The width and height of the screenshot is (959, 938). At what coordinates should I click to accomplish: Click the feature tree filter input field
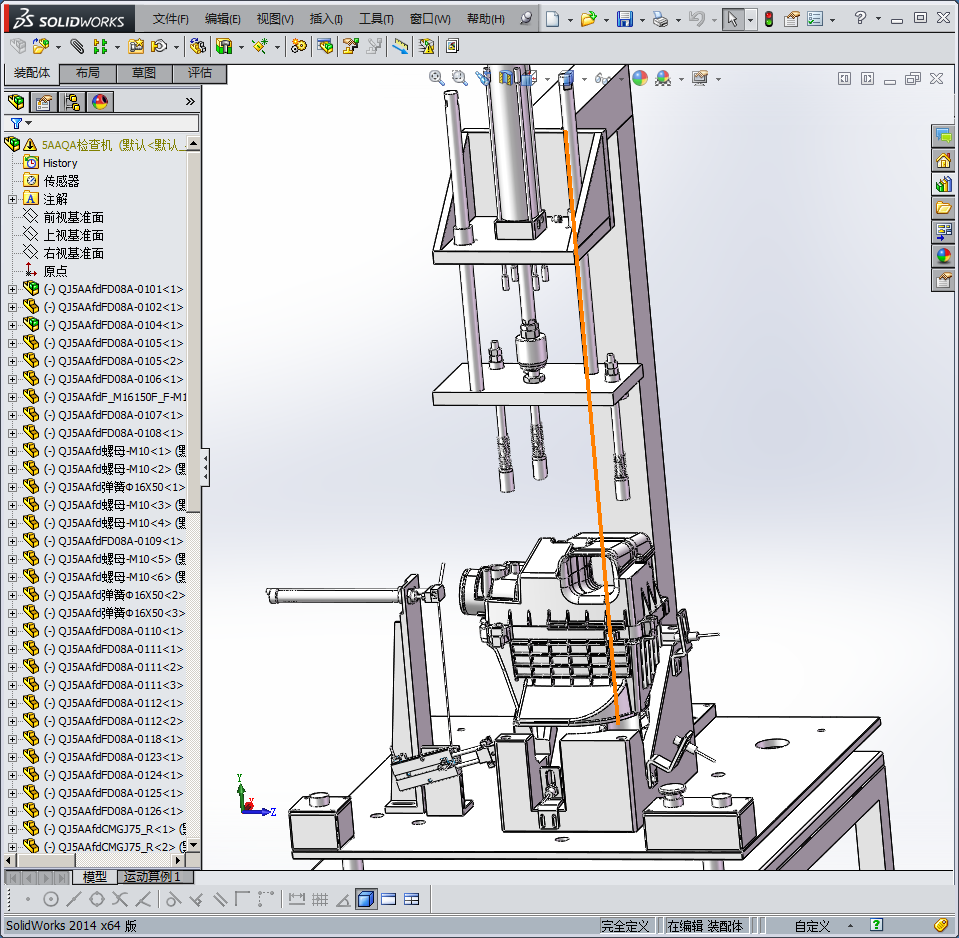tap(115, 123)
